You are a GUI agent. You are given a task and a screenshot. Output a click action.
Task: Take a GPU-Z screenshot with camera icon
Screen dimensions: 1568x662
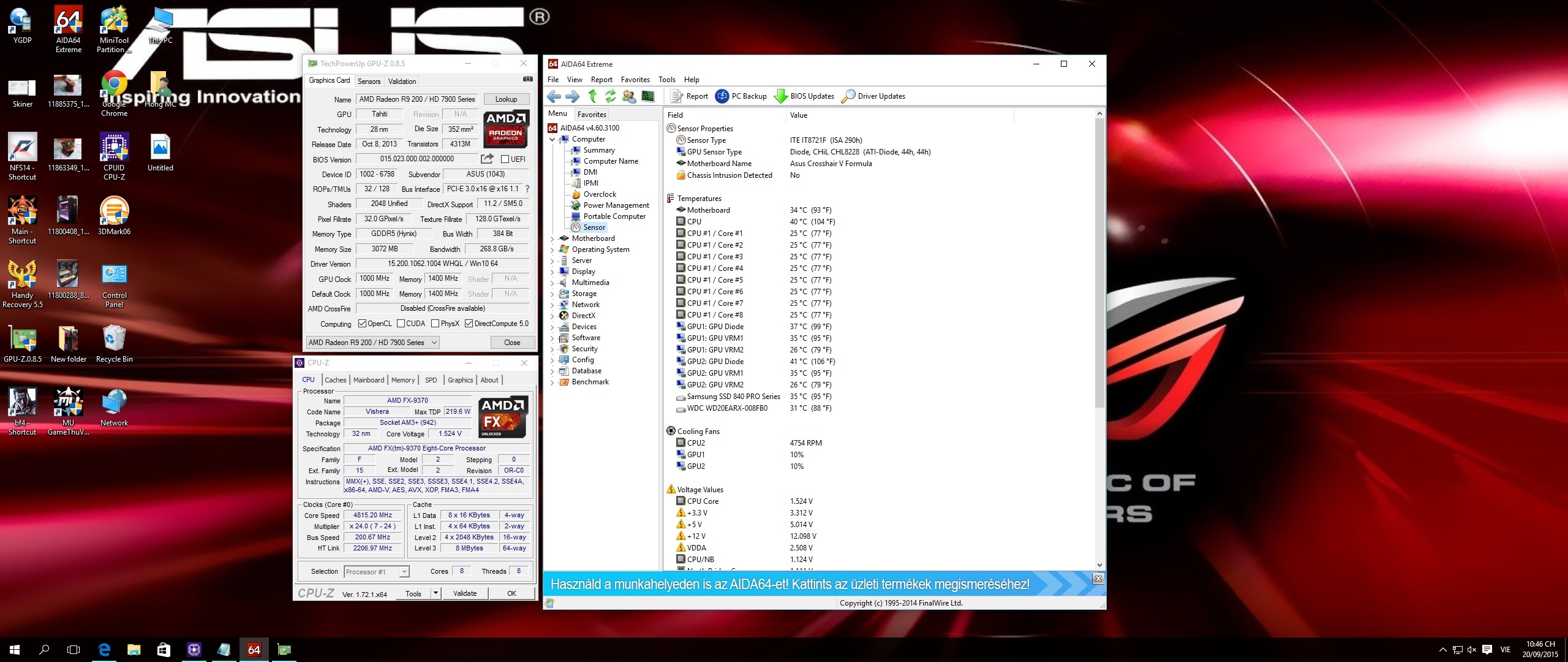pos(527,79)
